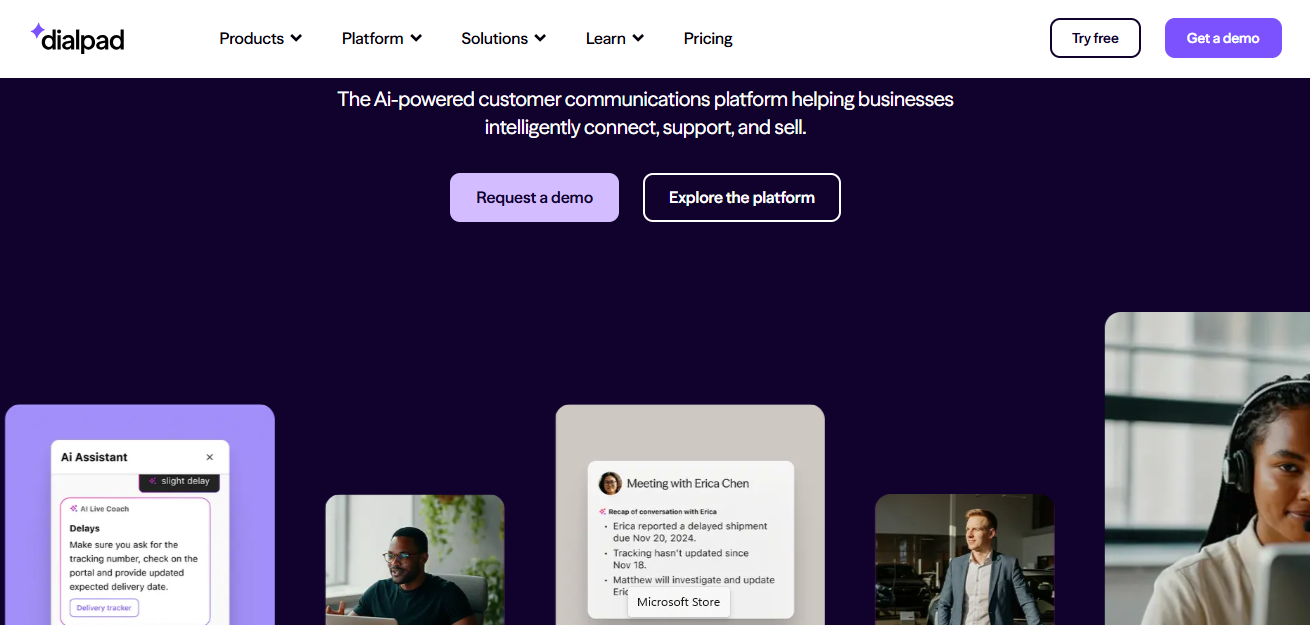
Task: Click the photo of man in suit
Action: (964, 560)
